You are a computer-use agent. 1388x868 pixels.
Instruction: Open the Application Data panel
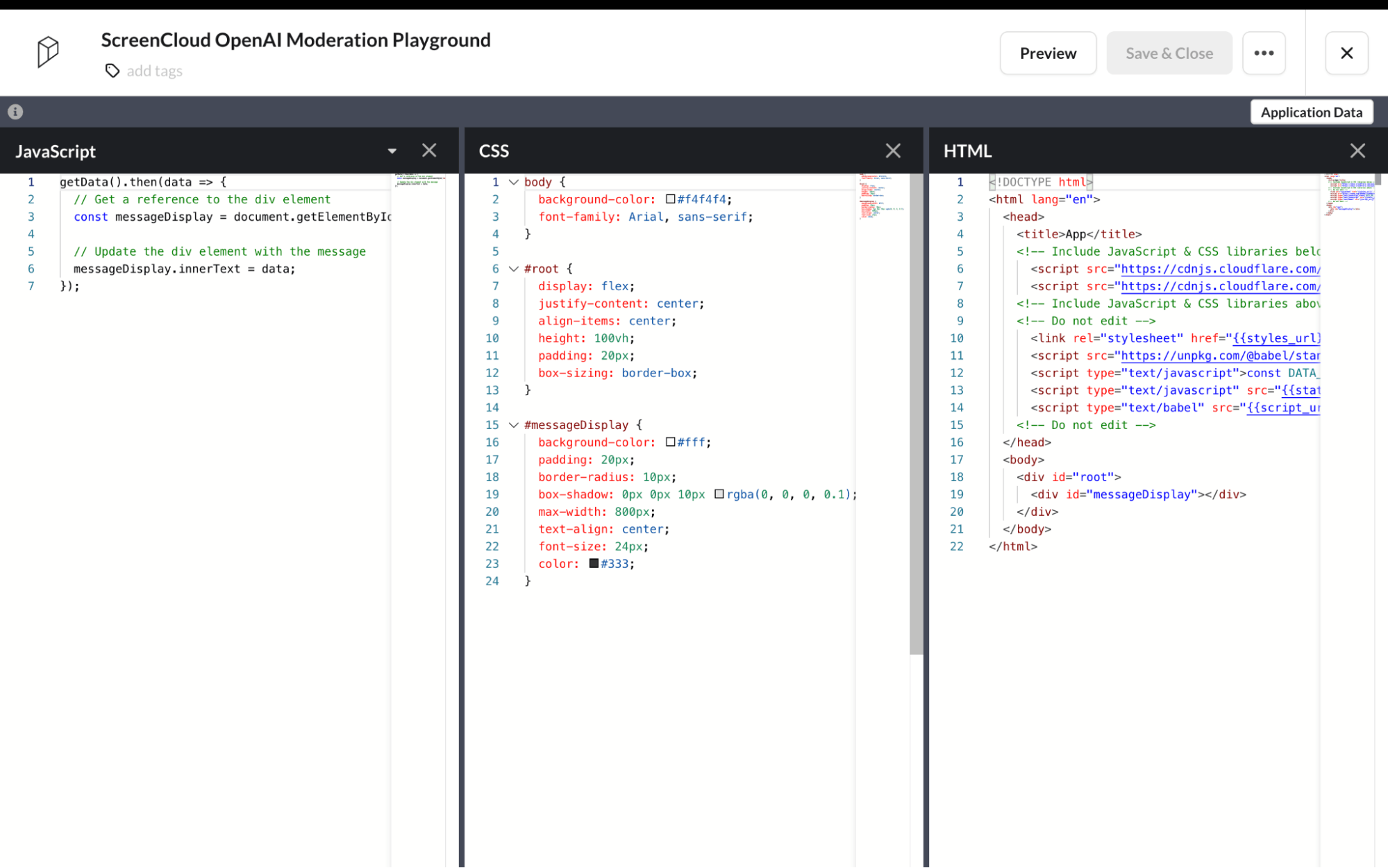pos(1311,111)
